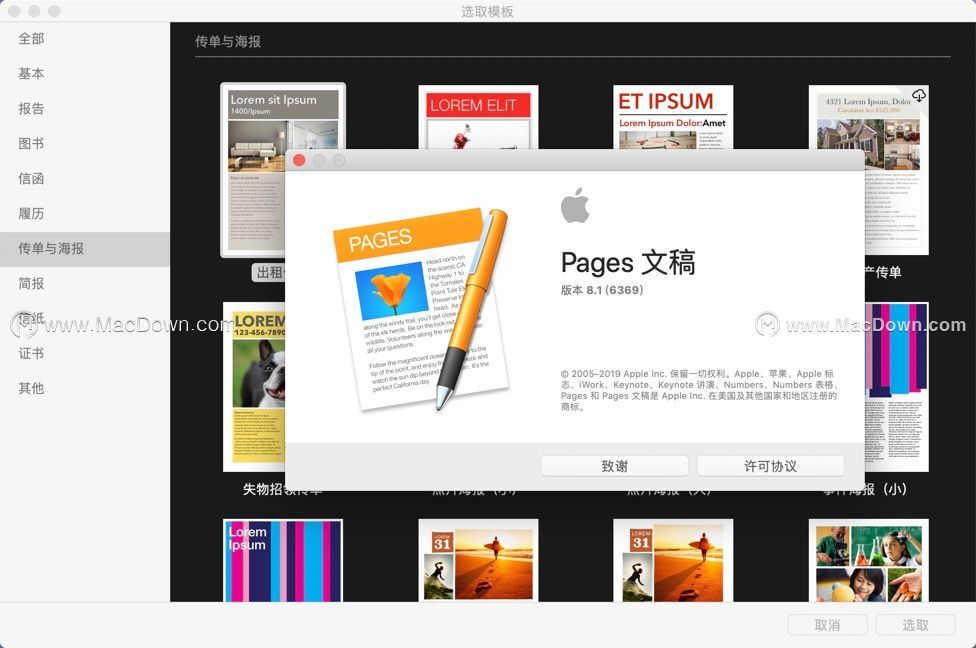Select the 全部 category in sidebar

(31, 39)
